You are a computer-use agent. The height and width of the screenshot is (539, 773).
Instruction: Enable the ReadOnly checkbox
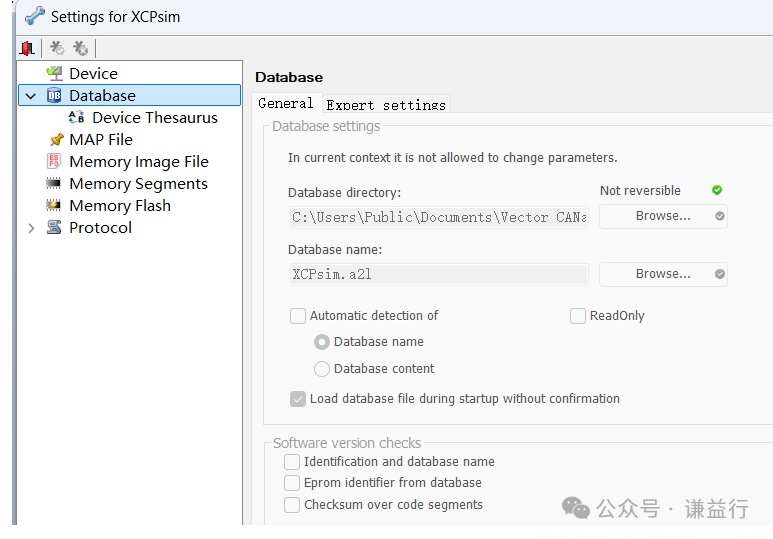pyautogui.click(x=578, y=316)
